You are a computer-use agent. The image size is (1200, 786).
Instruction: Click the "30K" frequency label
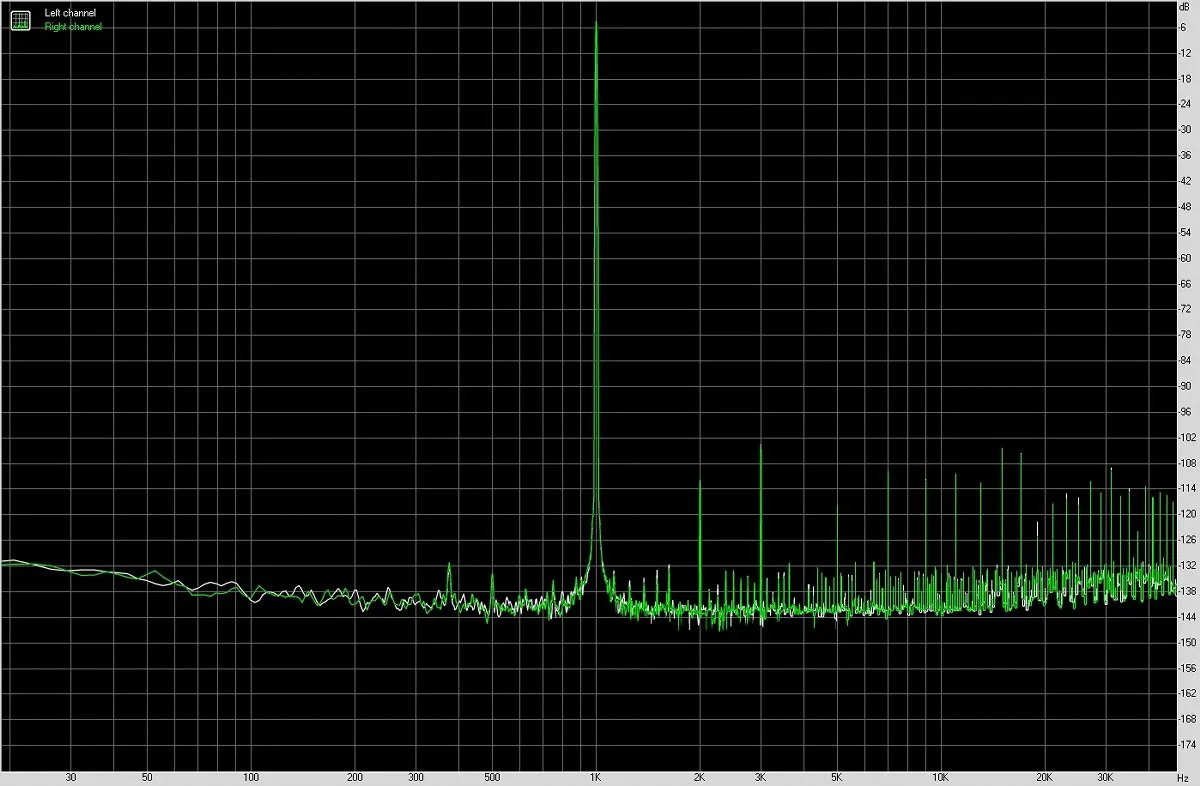tap(1105, 776)
